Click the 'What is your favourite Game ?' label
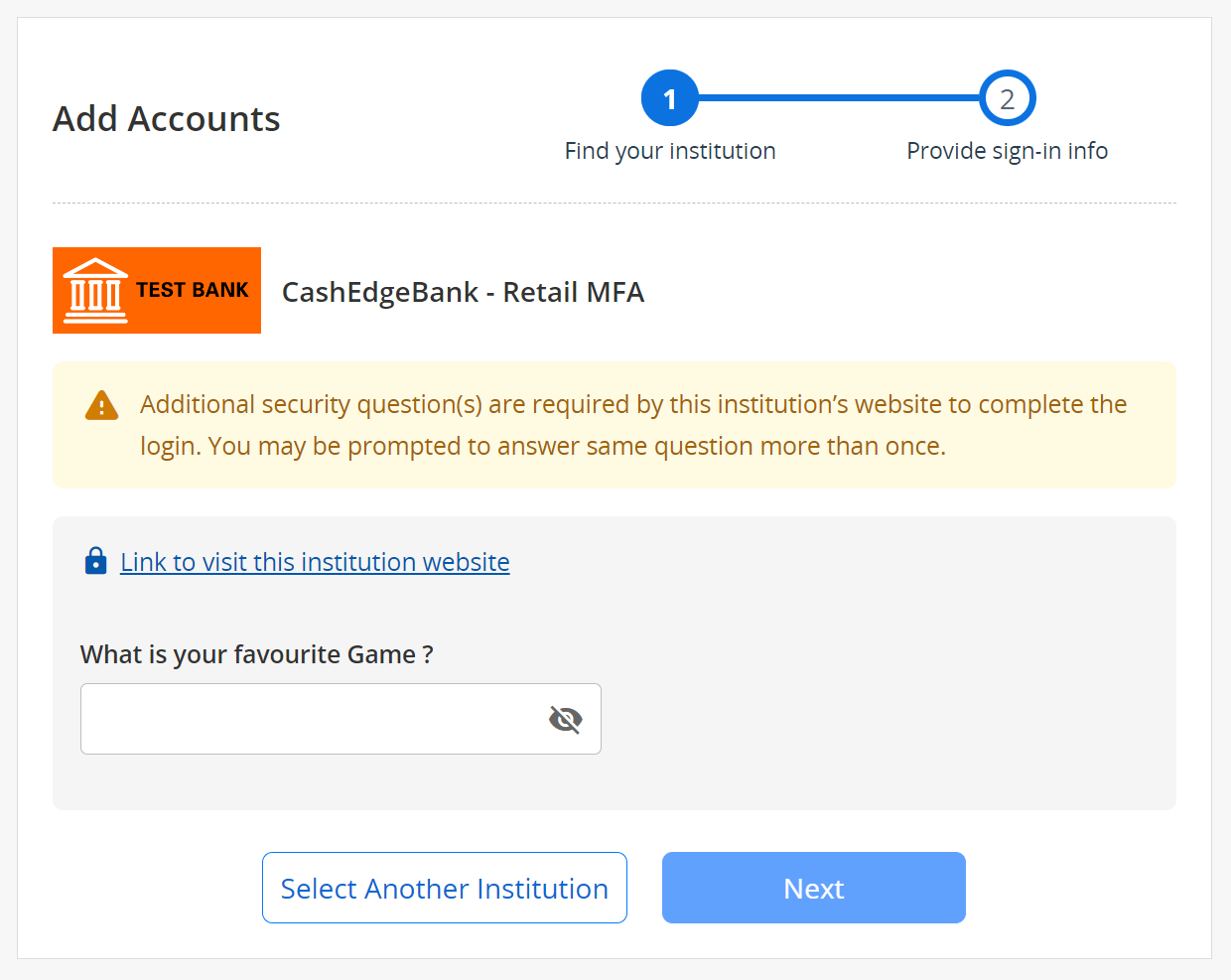Image resolution: width=1231 pixels, height=980 pixels. (256, 654)
